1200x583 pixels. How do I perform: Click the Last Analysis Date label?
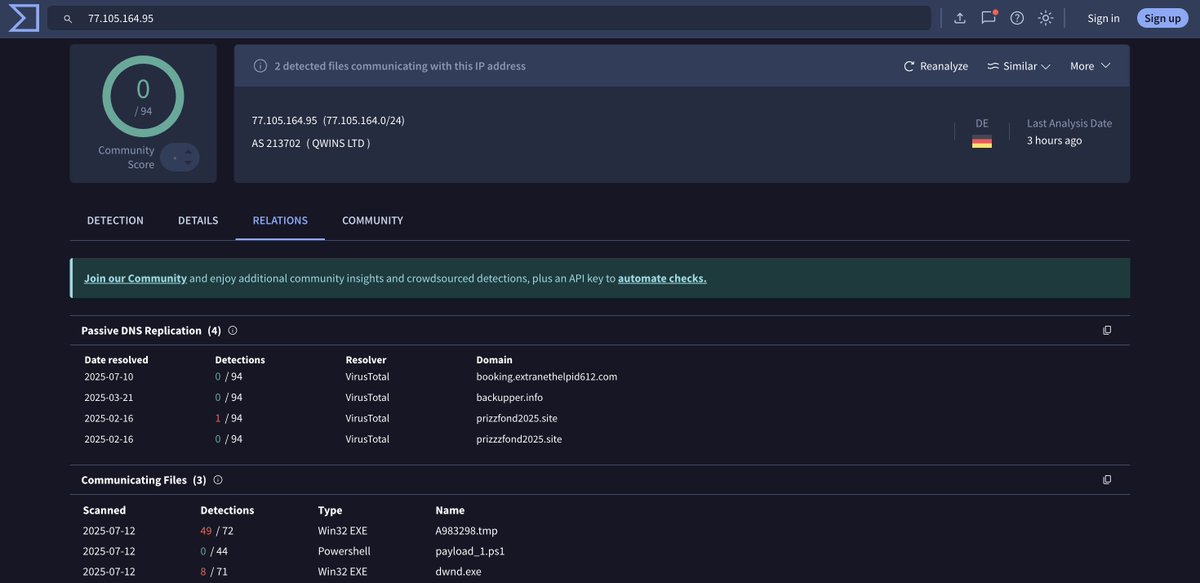coord(1069,123)
